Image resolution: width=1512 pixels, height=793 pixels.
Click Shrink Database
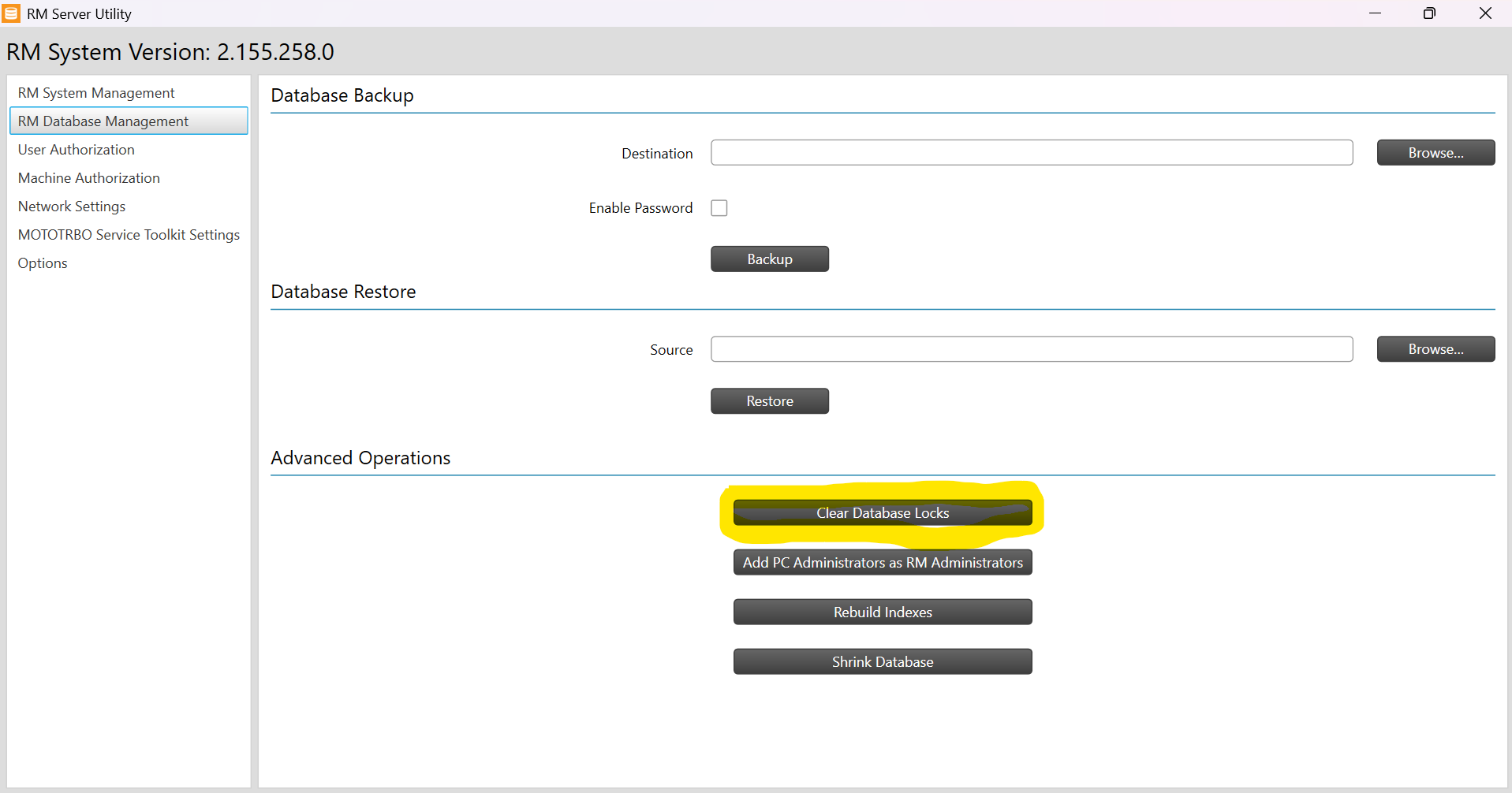tap(883, 662)
